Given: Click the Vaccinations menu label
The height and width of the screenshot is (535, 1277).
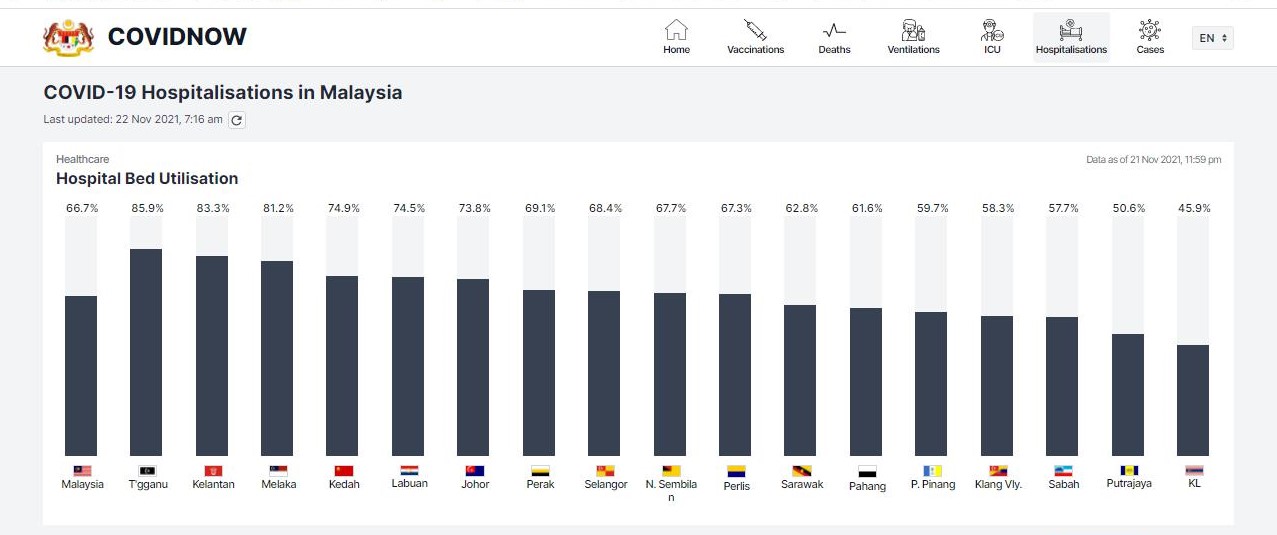Looking at the screenshot, I should (755, 49).
